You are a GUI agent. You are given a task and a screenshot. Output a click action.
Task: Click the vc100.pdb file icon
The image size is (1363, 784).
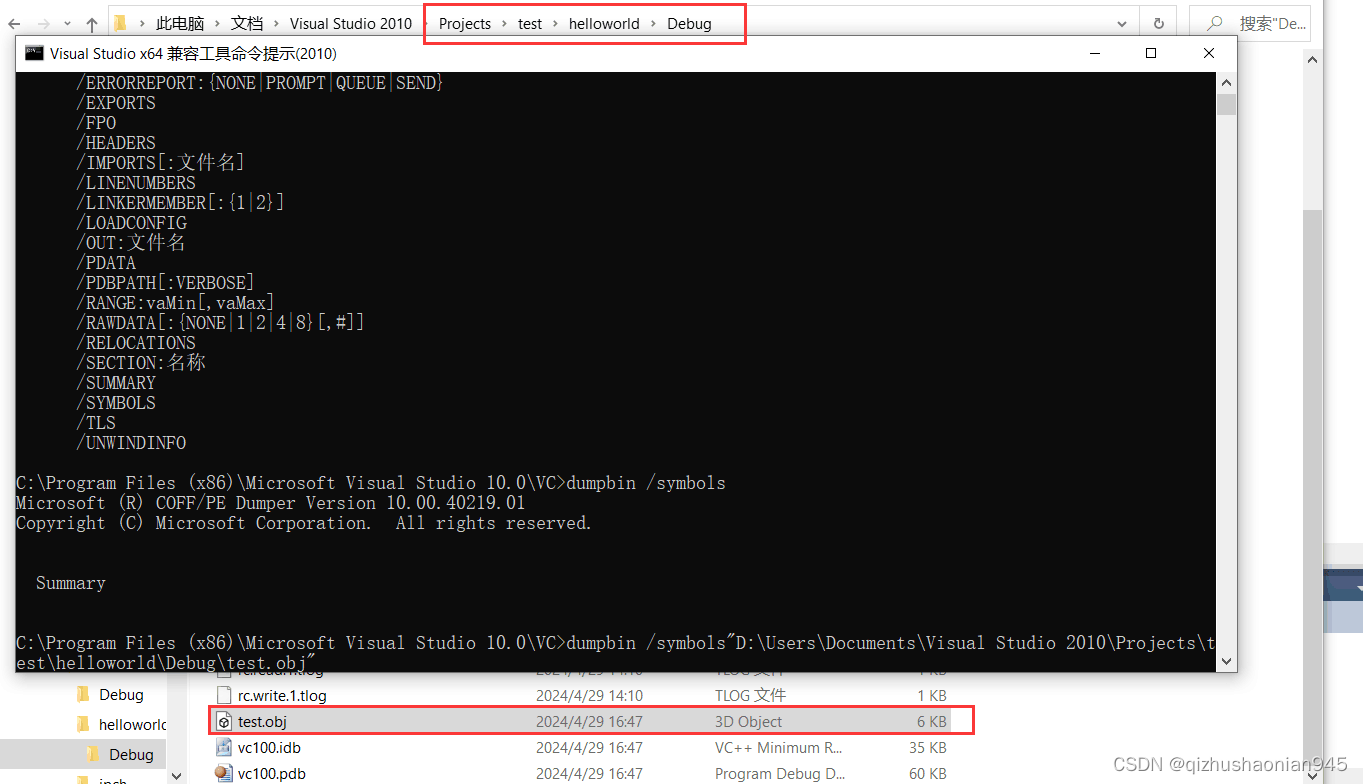click(225, 773)
